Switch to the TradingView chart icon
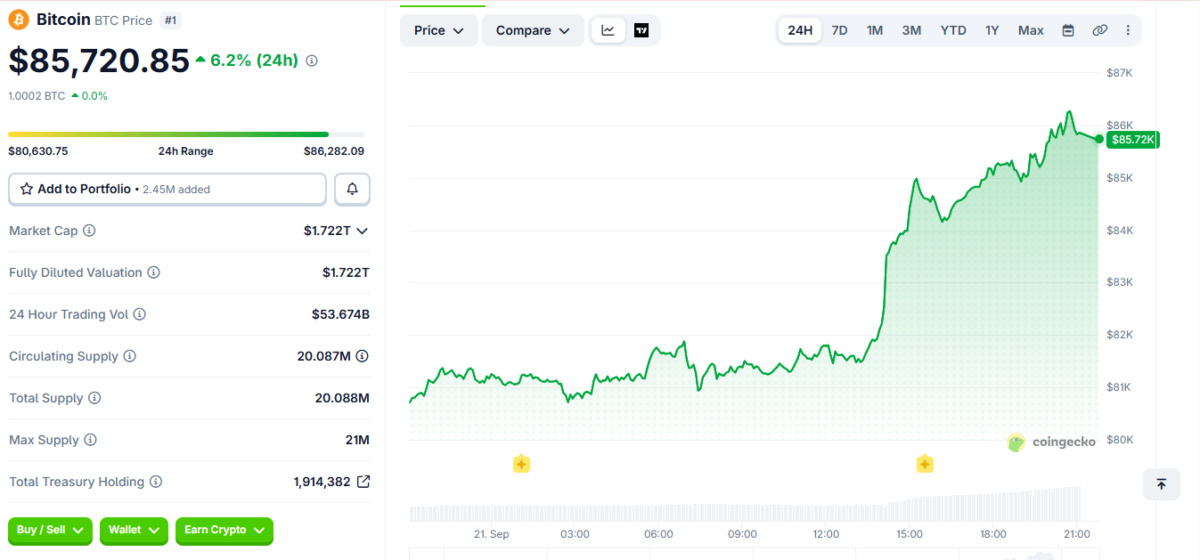1200x560 pixels. [x=641, y=30]
